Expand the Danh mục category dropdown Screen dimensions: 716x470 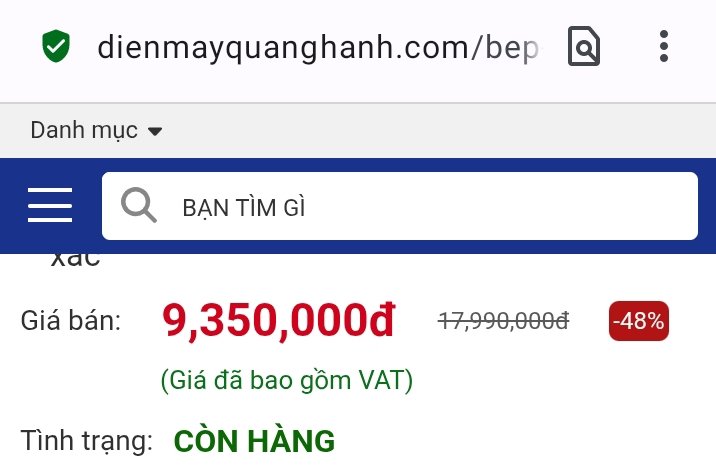tap(96, 130)
